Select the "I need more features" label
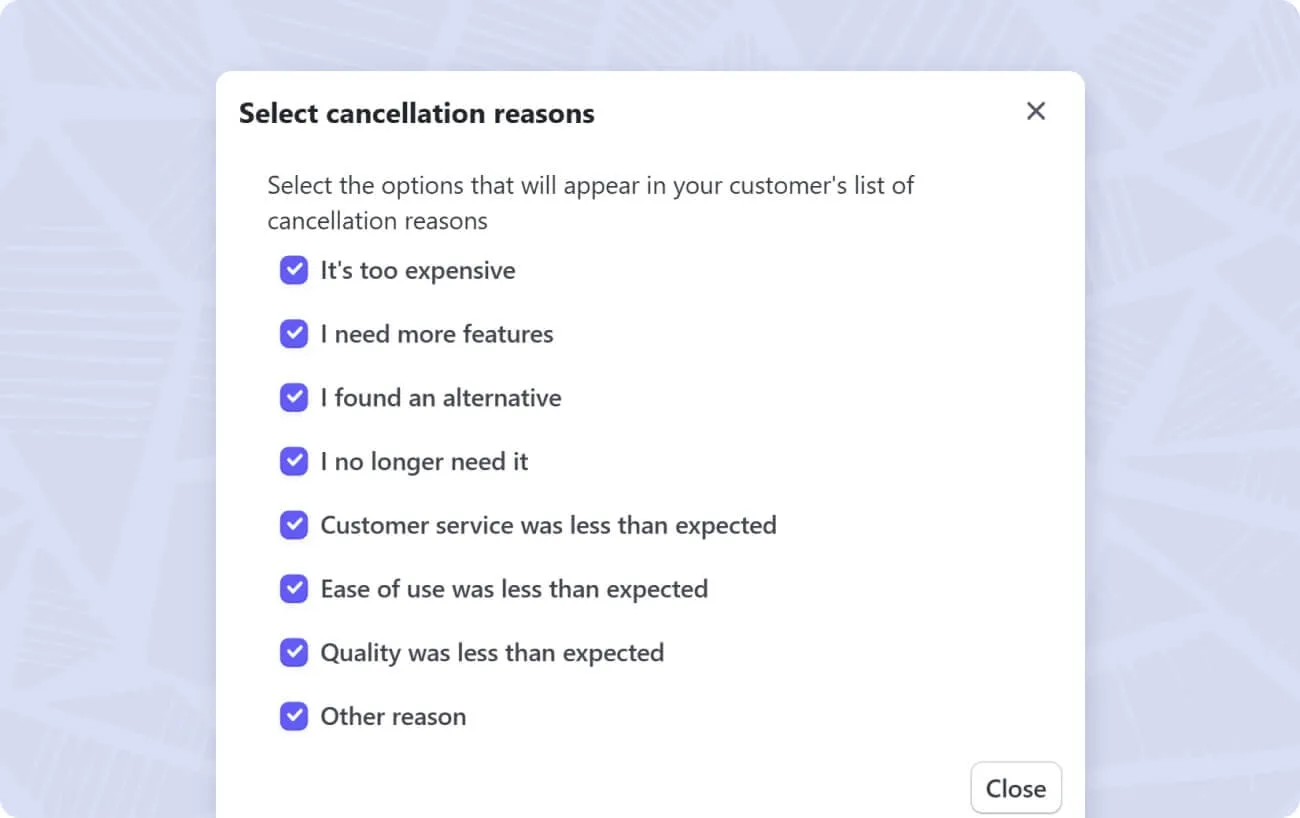The width and height of the screenshot is (1300, 818). 437,334
